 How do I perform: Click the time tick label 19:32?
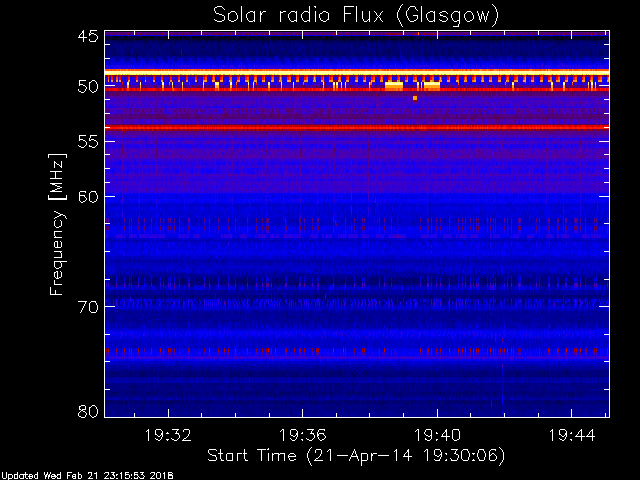point(168,435)
